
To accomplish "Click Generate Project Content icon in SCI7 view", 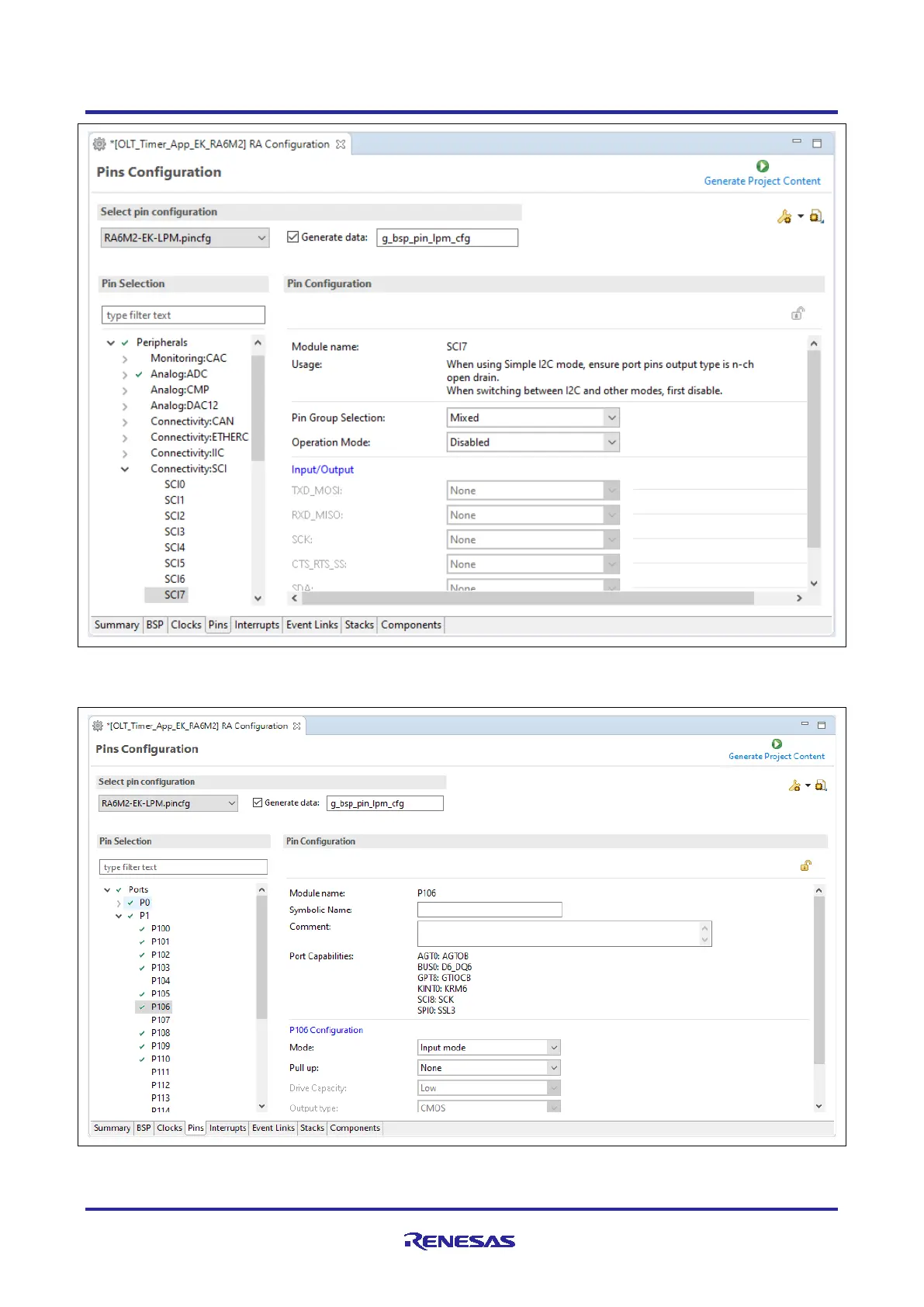I will pos(762,166).
